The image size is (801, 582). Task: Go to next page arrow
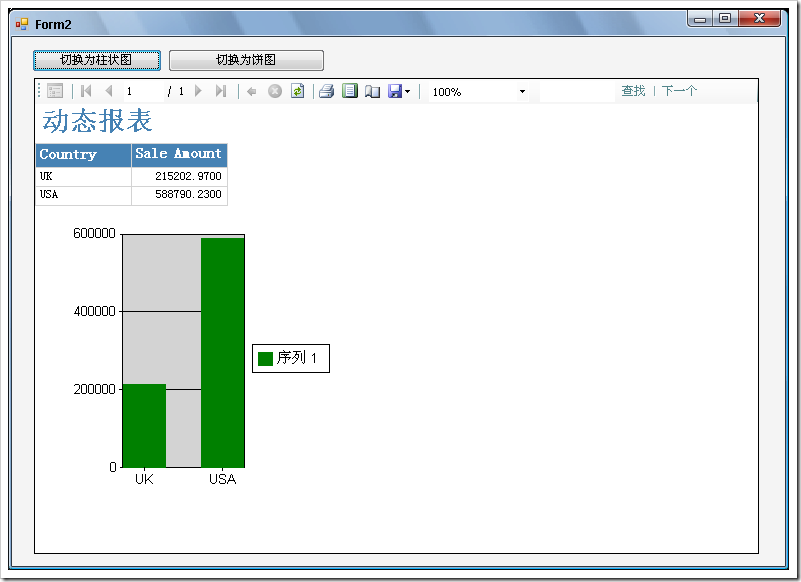198,91
